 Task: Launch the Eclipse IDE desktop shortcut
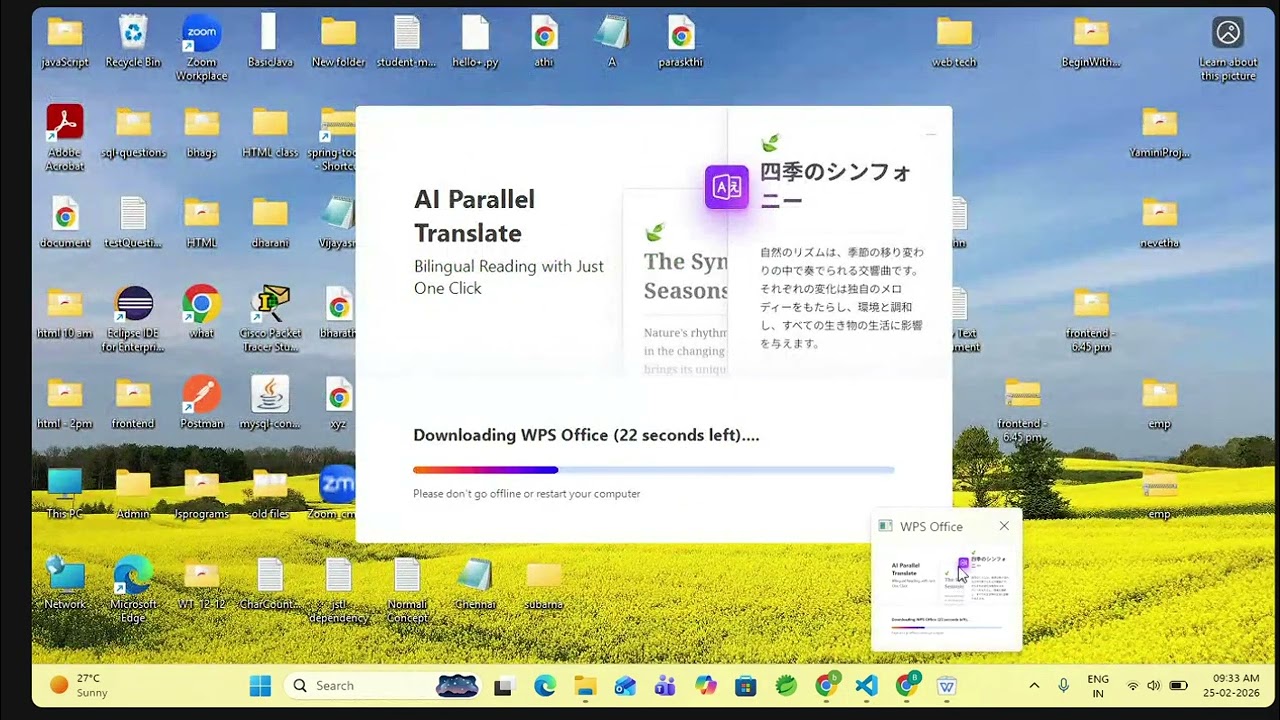pyautogui.click(x=133, y=319)
